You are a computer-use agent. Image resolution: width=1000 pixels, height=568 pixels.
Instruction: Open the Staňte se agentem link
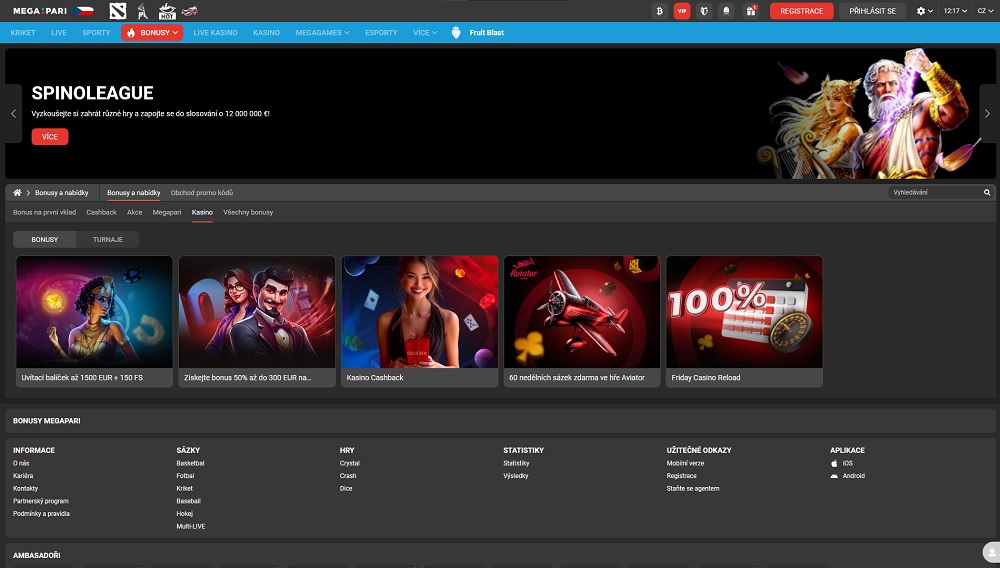pyautogui.click(x=693, y=489)
